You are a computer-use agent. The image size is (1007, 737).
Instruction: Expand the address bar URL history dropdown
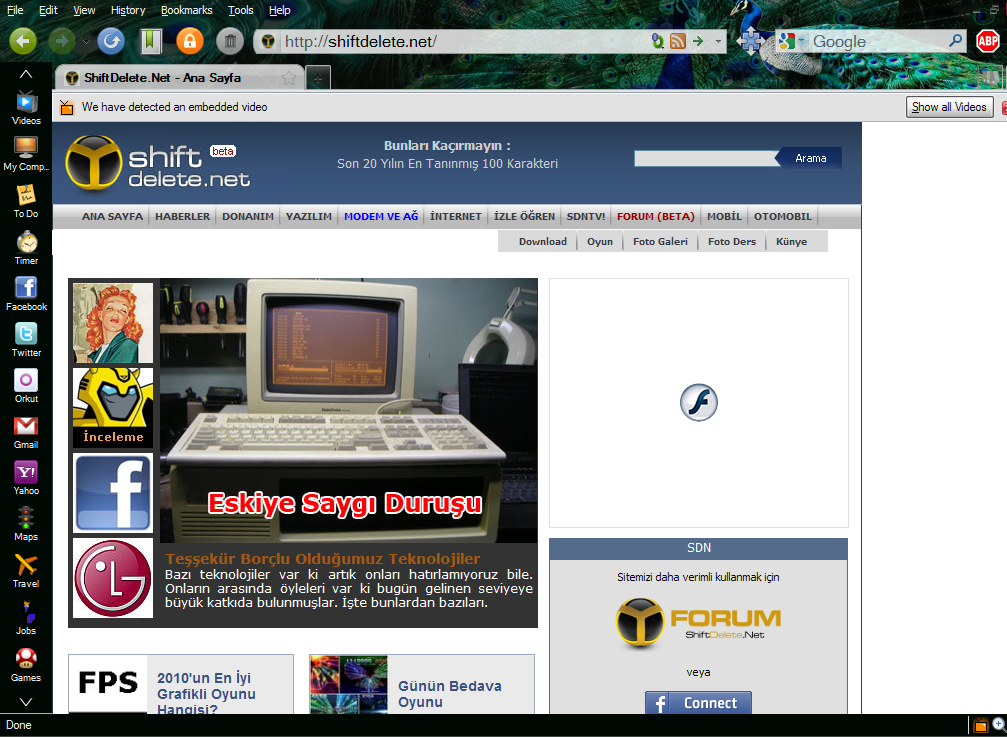[718, 42]
